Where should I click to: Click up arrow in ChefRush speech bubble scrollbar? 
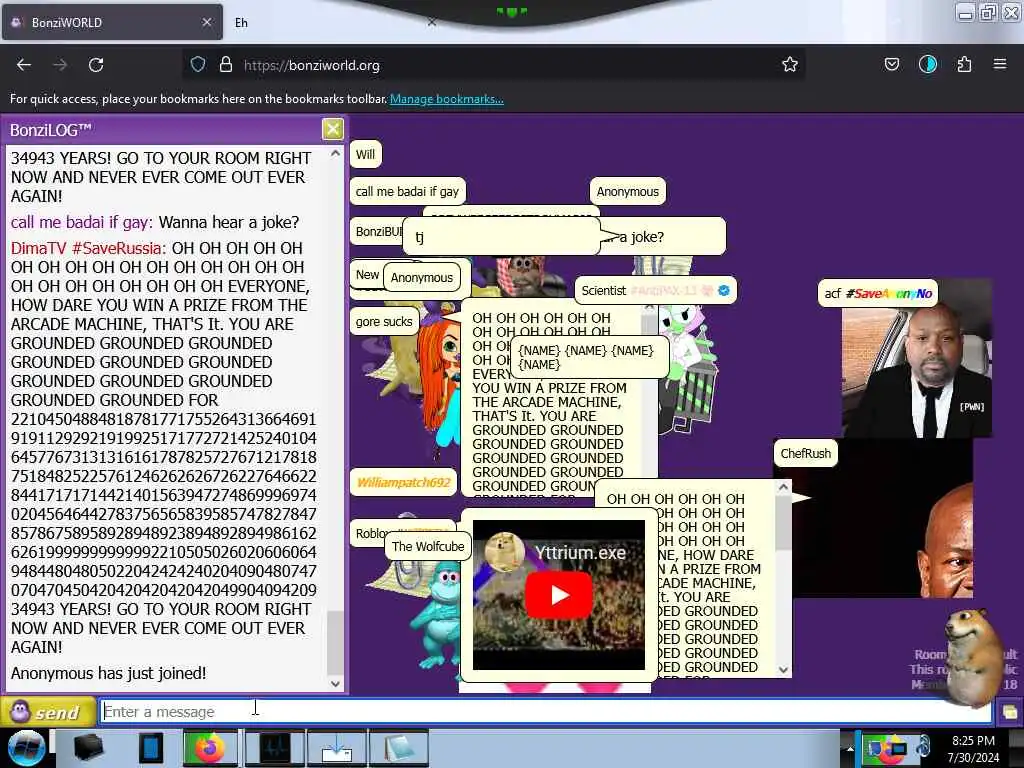[784, 487]
